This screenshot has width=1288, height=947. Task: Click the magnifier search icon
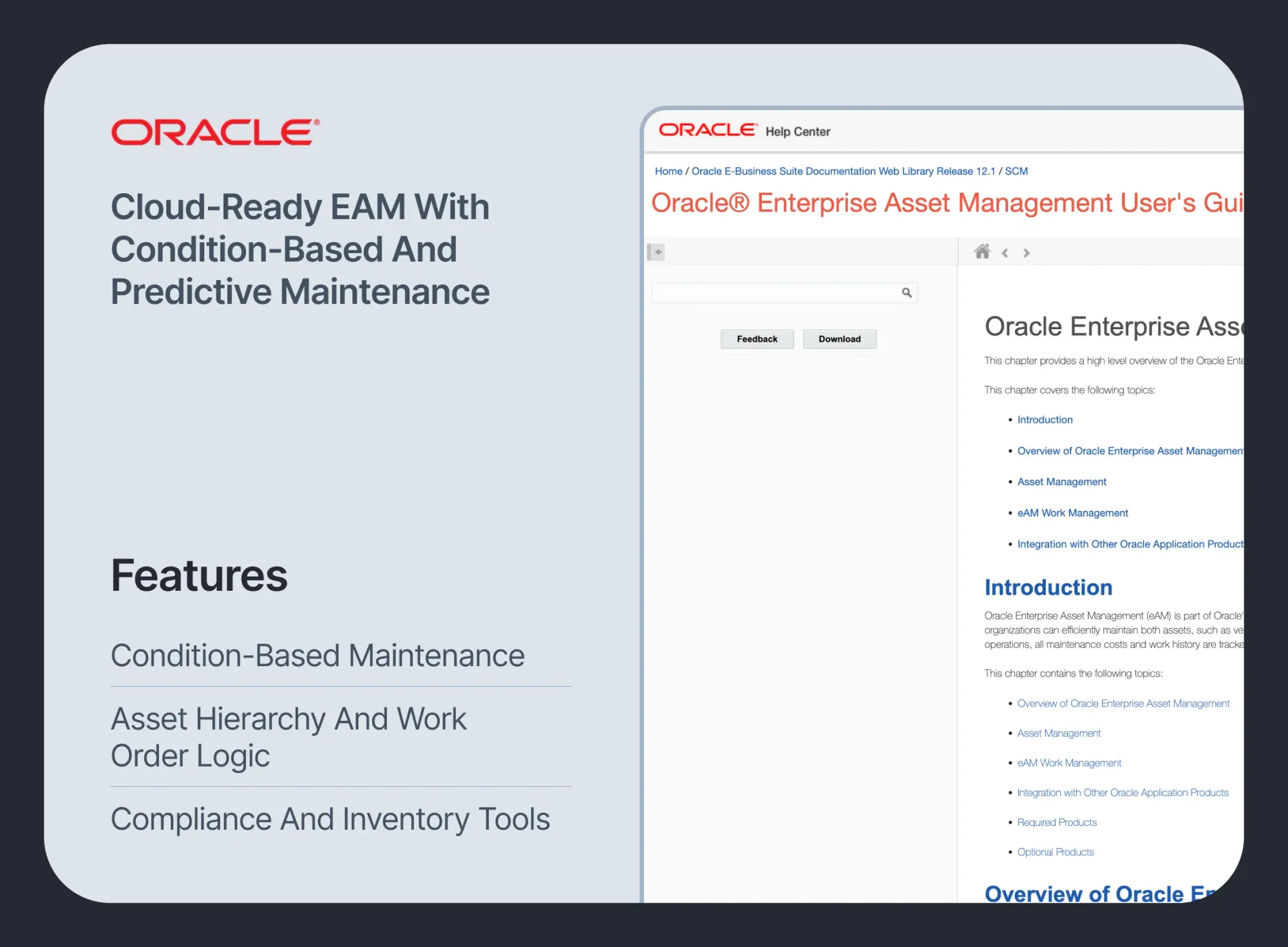pos(907,292)
